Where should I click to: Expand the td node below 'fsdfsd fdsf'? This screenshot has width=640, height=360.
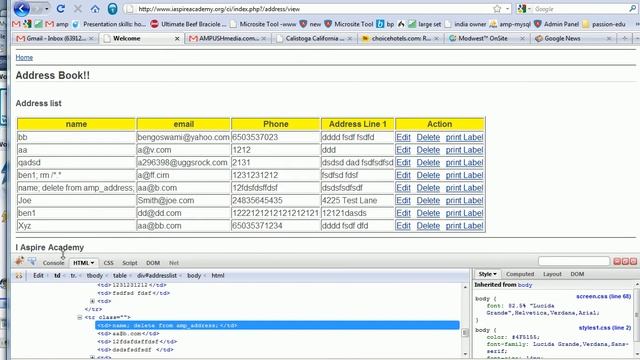click(93, 301)
